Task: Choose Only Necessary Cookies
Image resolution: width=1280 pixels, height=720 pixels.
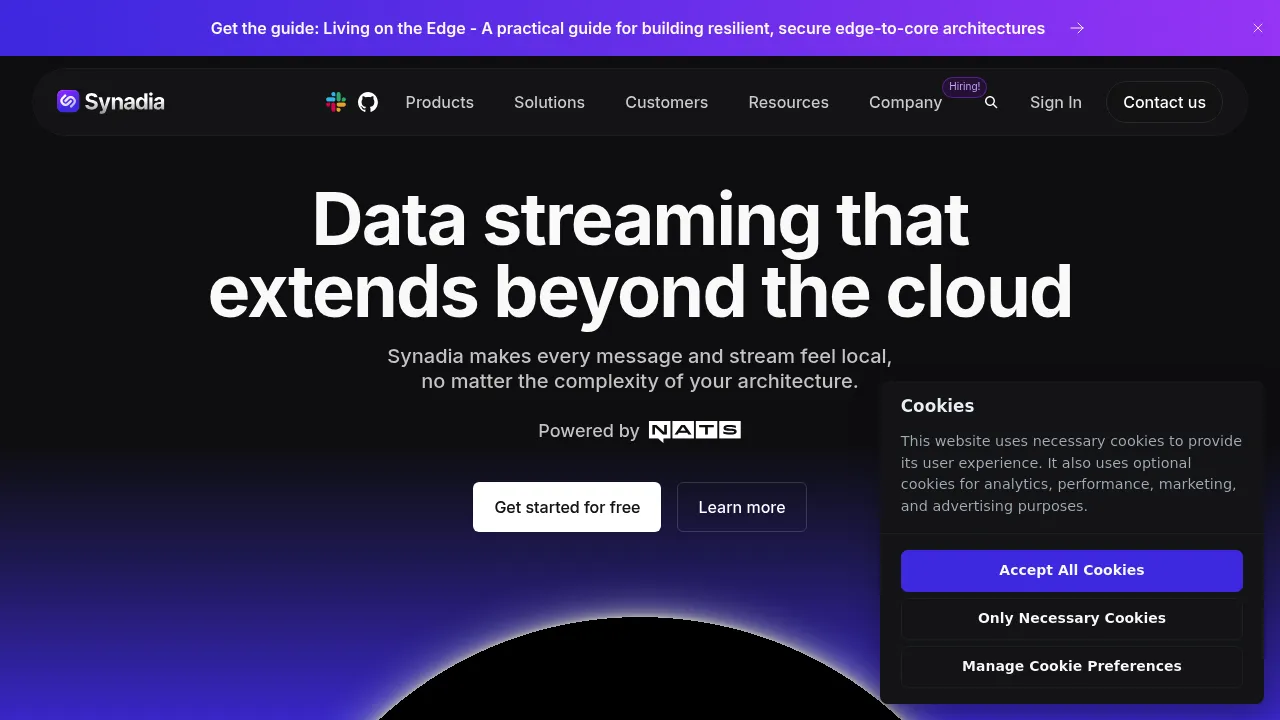Action: pos(1072,618)
